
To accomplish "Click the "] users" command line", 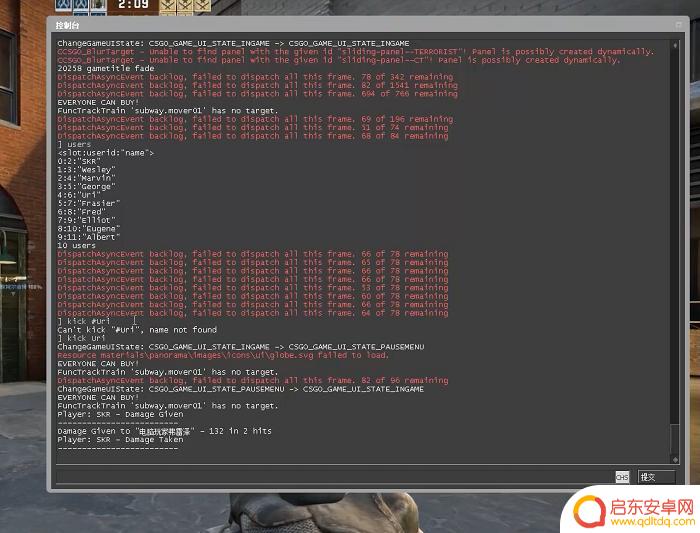I will pos(74,144).
